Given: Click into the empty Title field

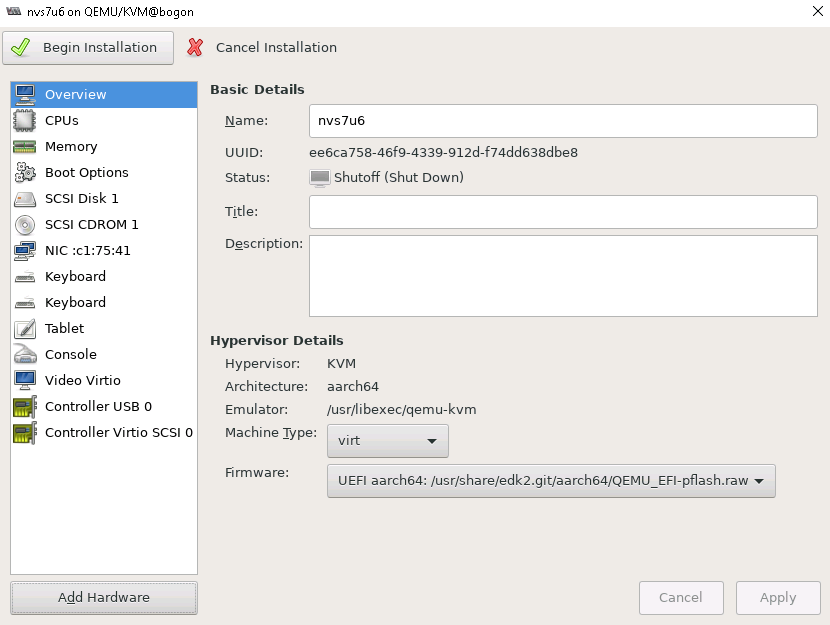Looking at the screenshot, I should (563, 212).
